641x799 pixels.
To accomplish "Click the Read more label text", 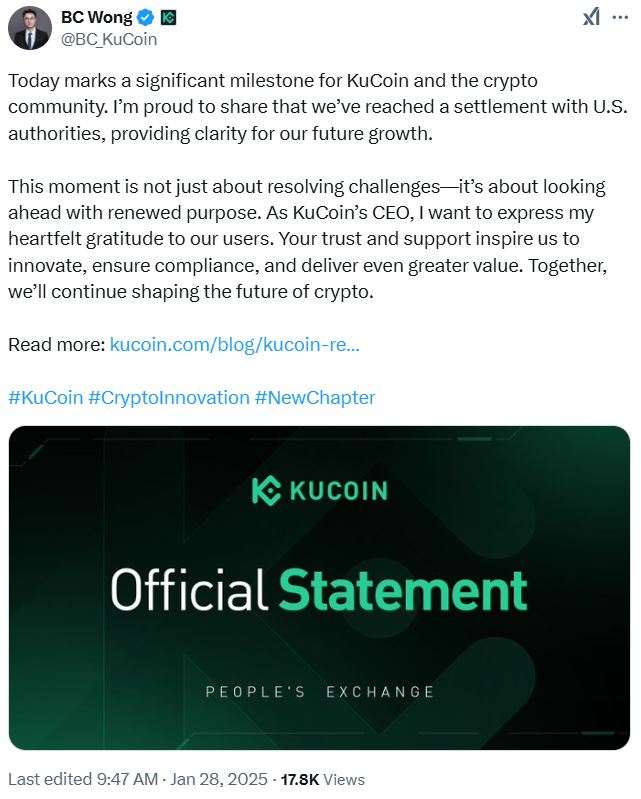I will click(56, 344).
